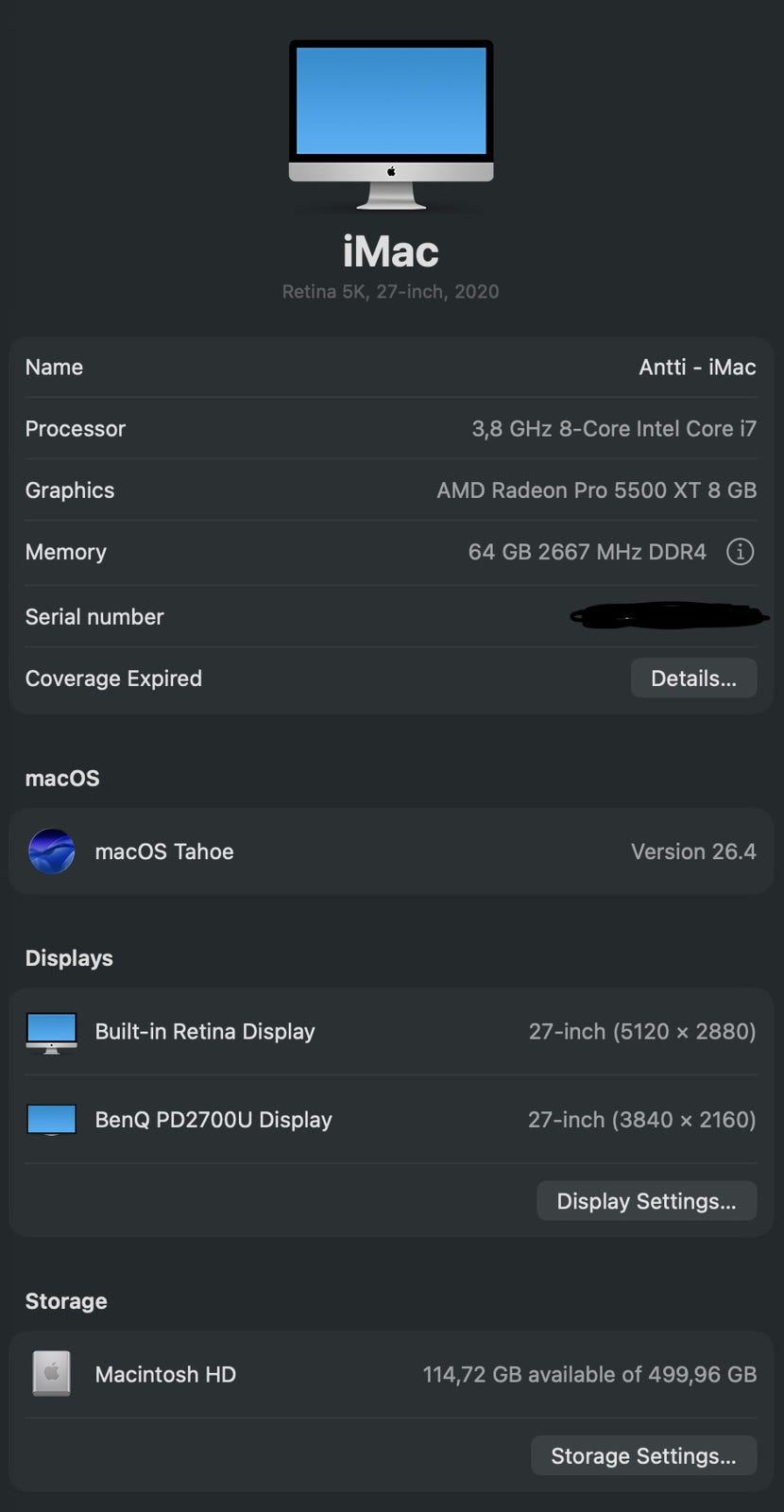The height and width of the screenshot is (1512, 784).
Task: Click the Built-in Retina Display resolution text
Action: tap(642, 1032)
